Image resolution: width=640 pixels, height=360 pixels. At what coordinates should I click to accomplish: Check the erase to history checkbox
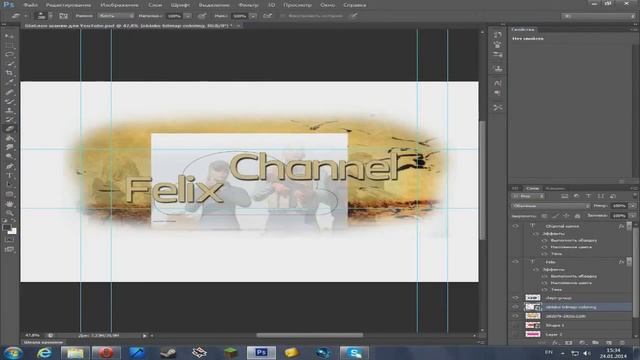coord(282,16)
